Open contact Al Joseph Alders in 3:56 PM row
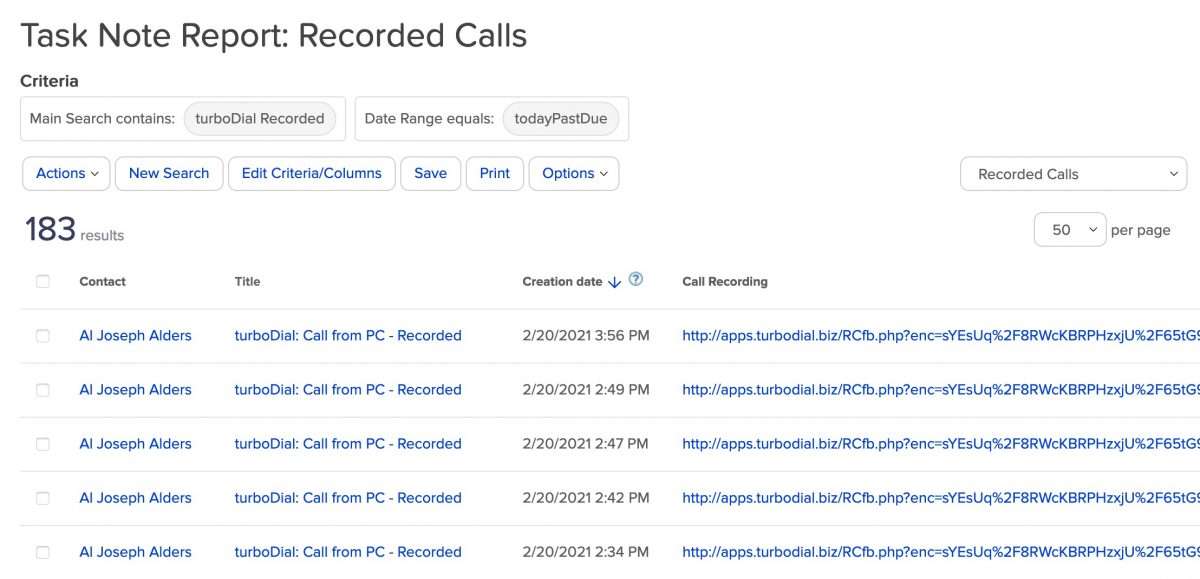 pyautogui.click(x=136, y=336)
